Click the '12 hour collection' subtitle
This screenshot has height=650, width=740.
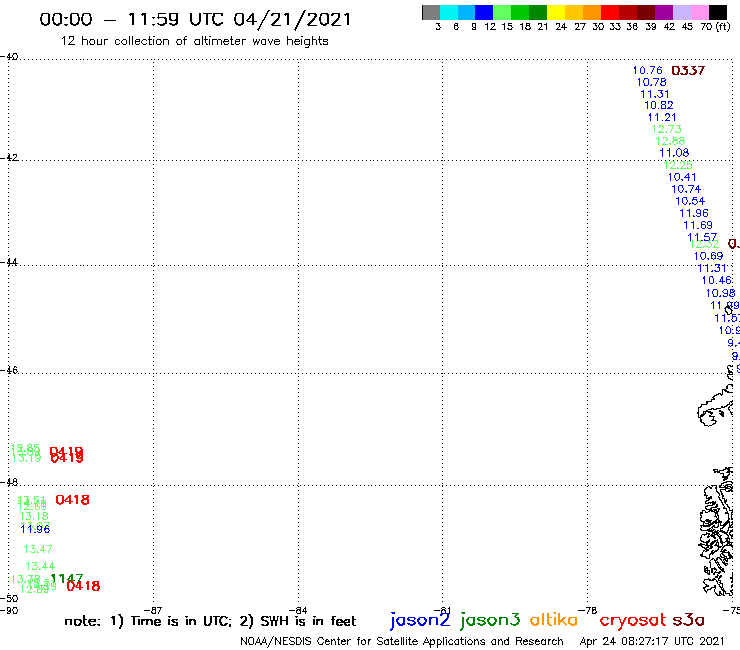[194, 41]
